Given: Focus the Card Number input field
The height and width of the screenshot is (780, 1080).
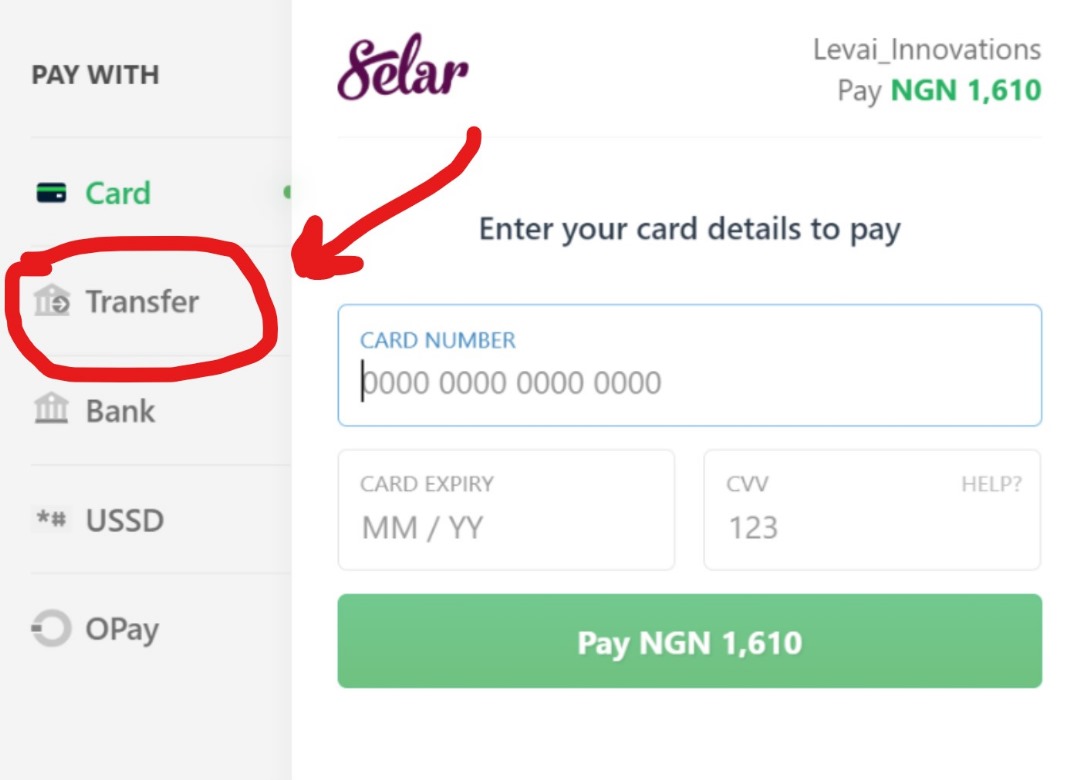Looking at the screenshot, I should pos(689,383).
